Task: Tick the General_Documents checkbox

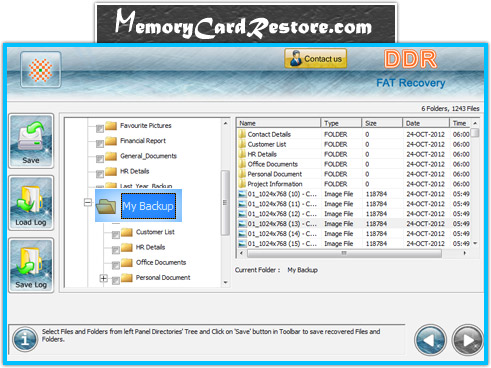Action: click(x=100, y=159)
